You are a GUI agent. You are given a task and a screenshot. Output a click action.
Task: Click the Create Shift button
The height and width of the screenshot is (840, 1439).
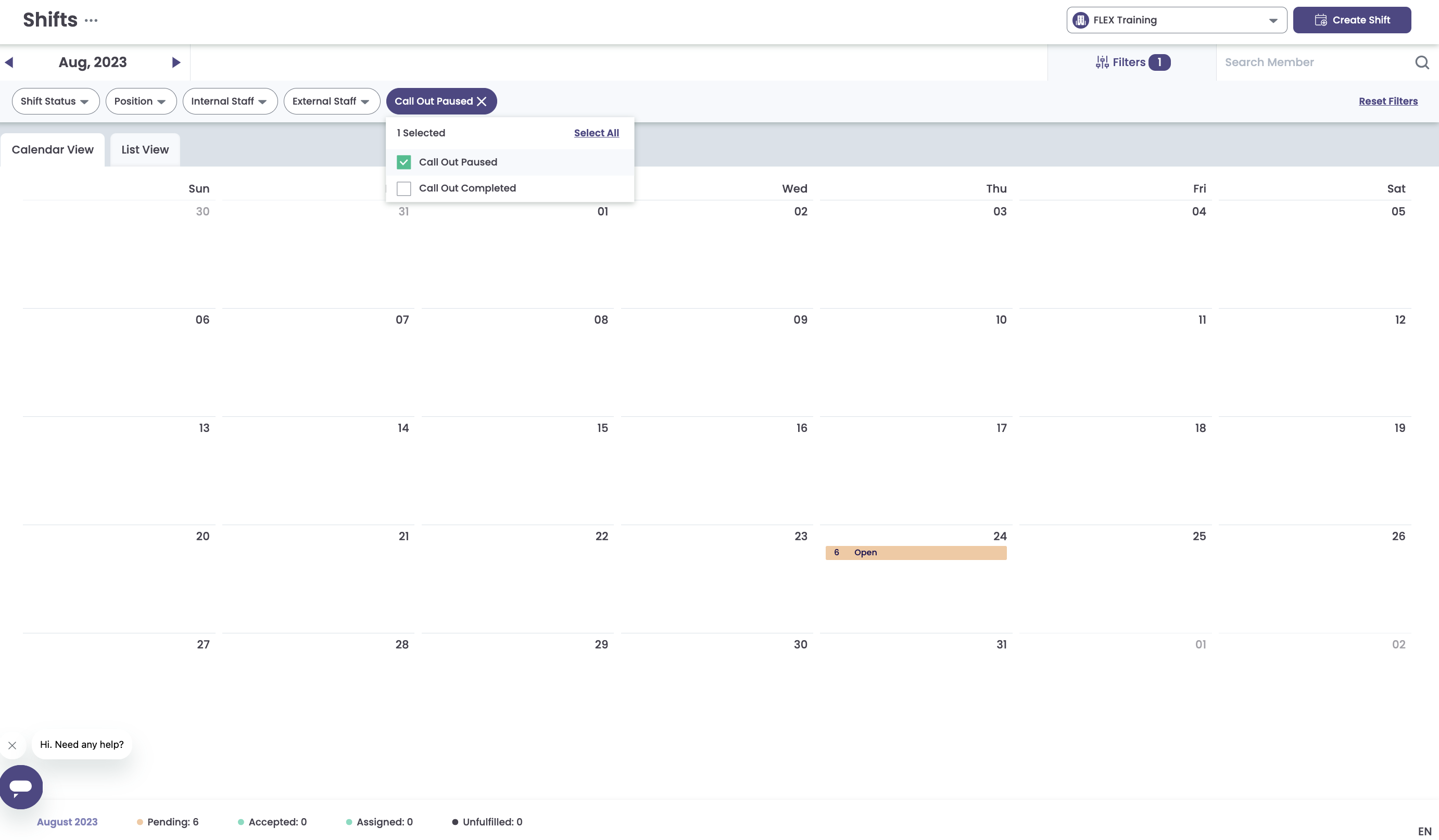tap(1352, 20)
